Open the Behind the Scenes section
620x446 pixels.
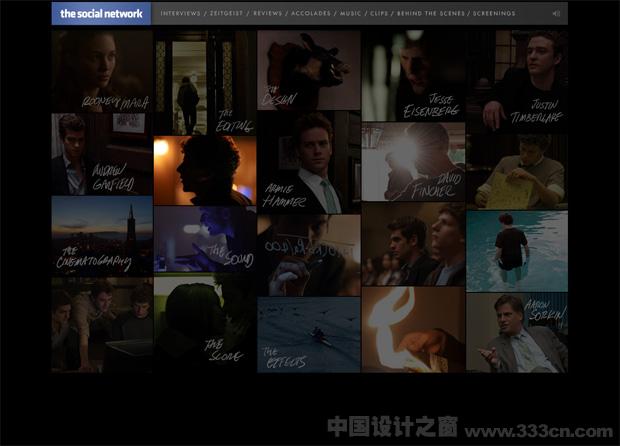point(431,13)
